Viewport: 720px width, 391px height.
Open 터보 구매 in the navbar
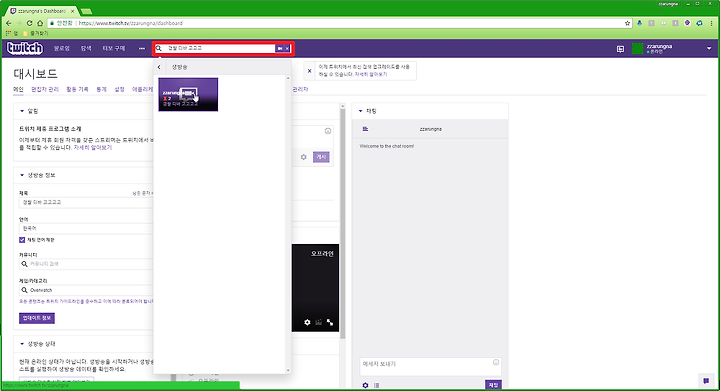114,48
